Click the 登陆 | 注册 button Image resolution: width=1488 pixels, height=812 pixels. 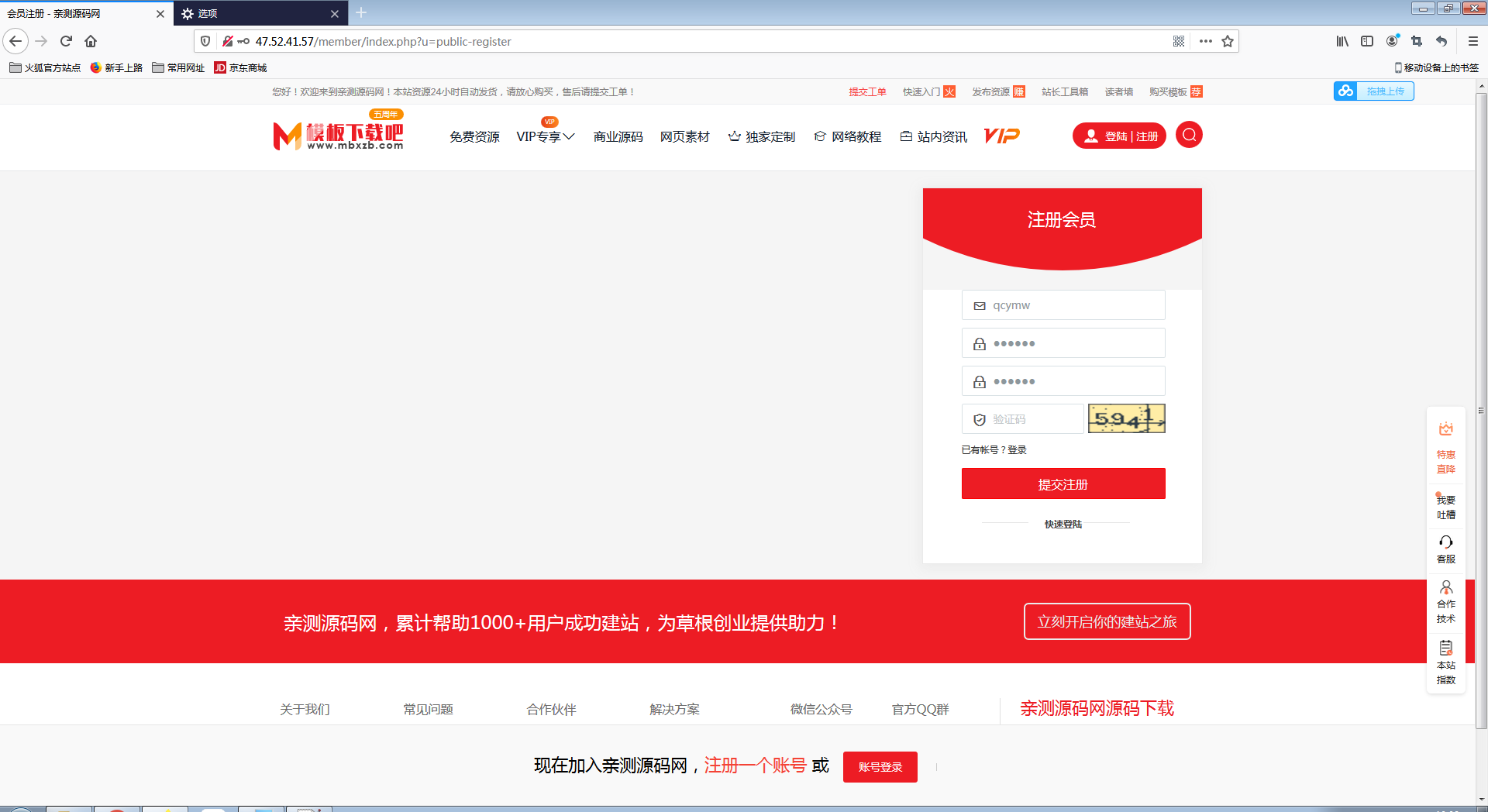click(1119, 136)
